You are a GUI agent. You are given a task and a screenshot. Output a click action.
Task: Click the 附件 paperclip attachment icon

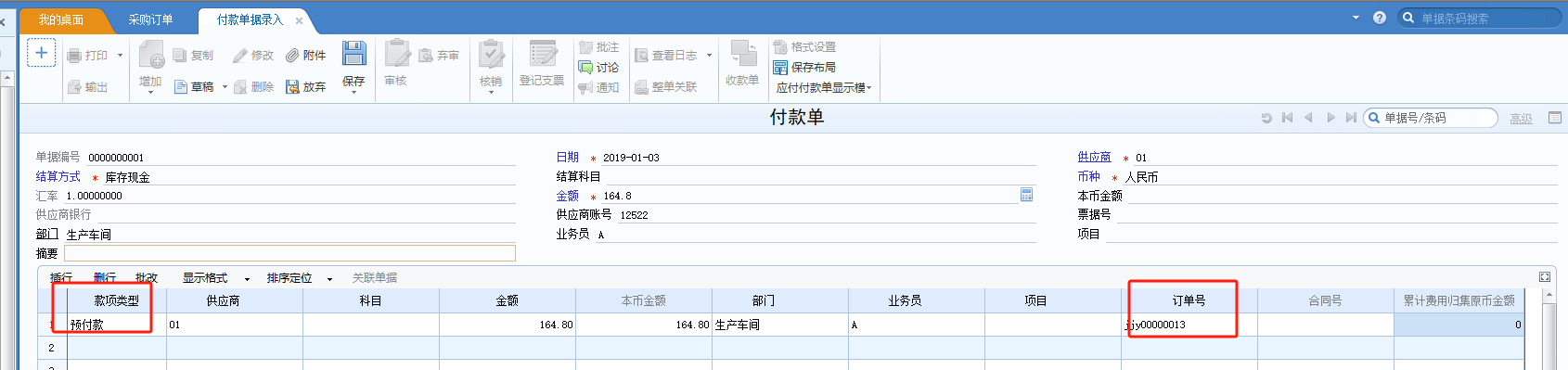(292, 56)
